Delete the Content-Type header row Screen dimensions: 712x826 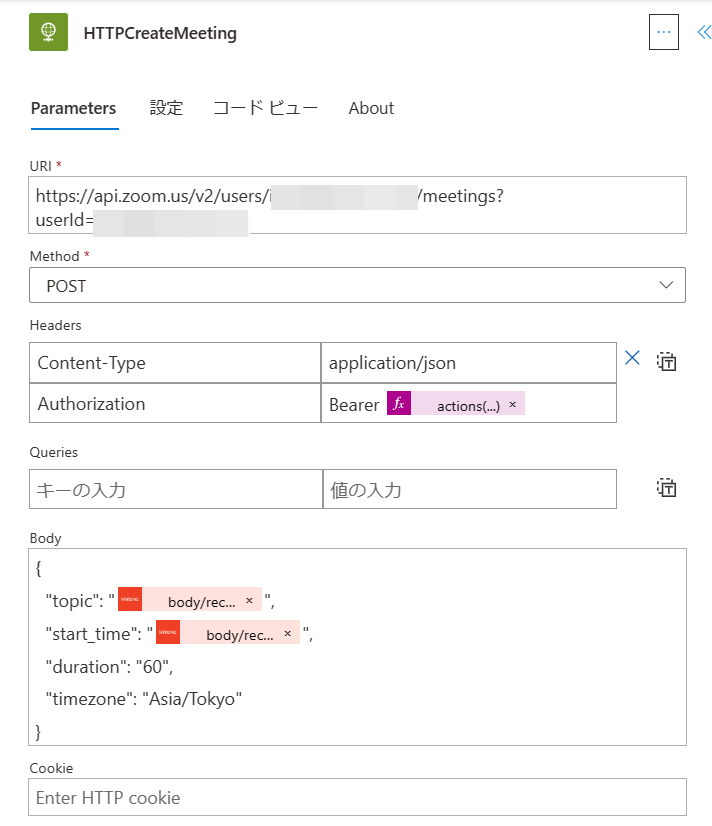click(x=632, y=358)
